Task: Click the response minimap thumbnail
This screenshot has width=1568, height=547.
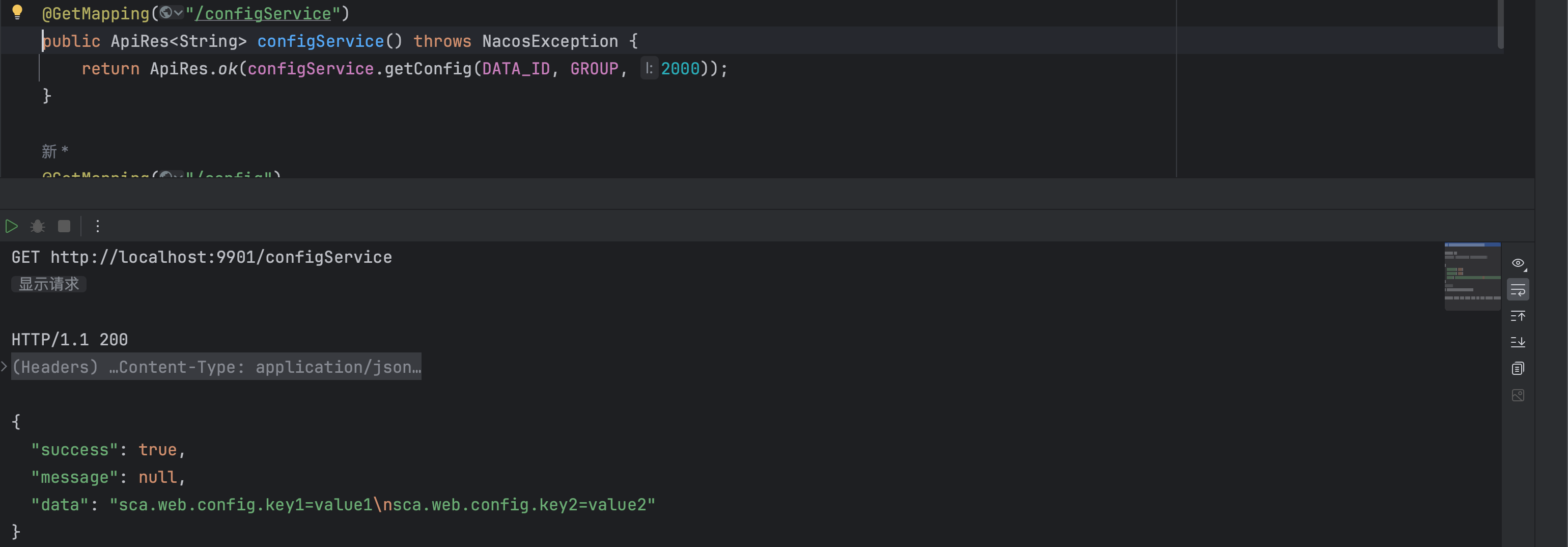Action: tap(1472, 277)
